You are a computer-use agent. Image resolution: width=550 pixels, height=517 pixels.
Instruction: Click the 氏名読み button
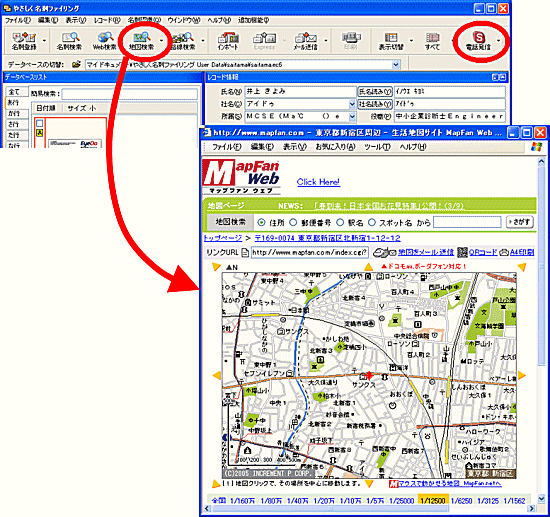[375, 92]
